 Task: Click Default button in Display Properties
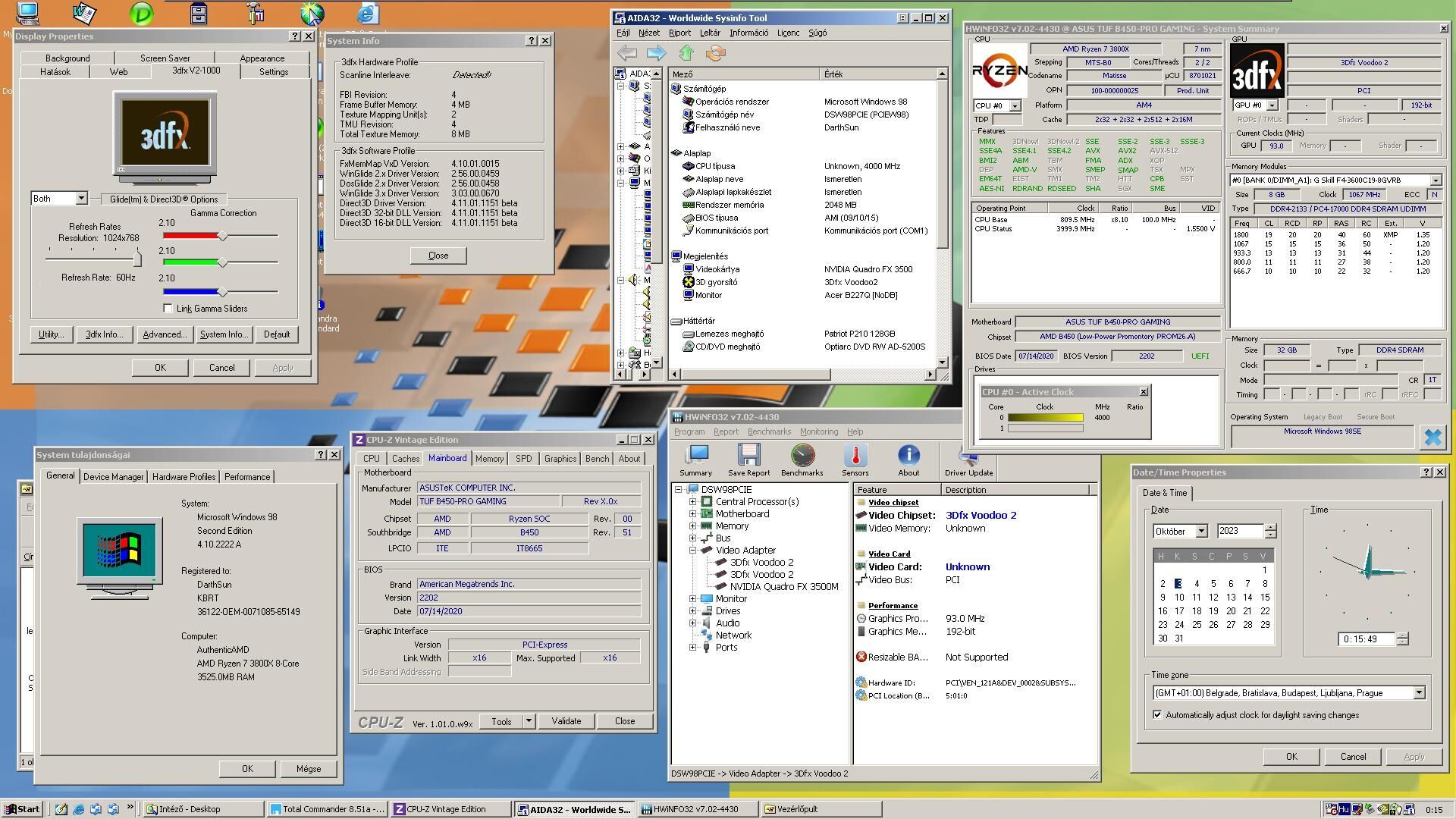tap(277, 334)
